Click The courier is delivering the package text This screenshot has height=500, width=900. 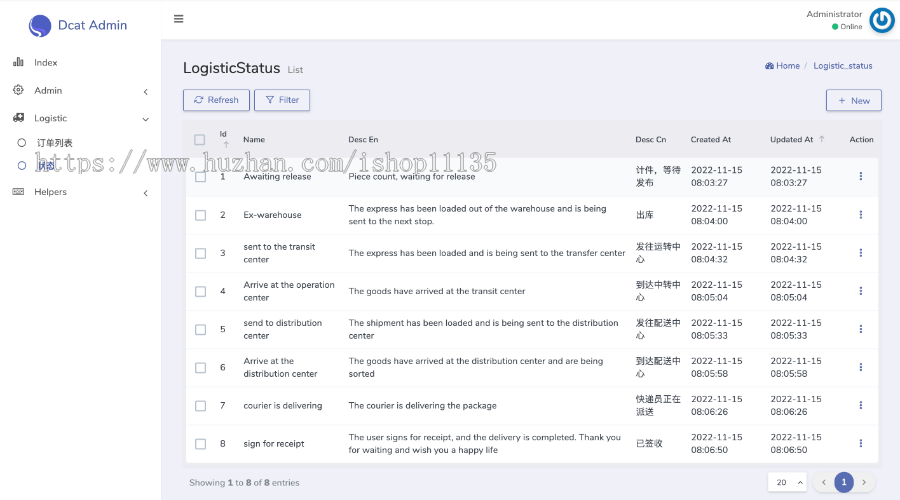point(422,405)
